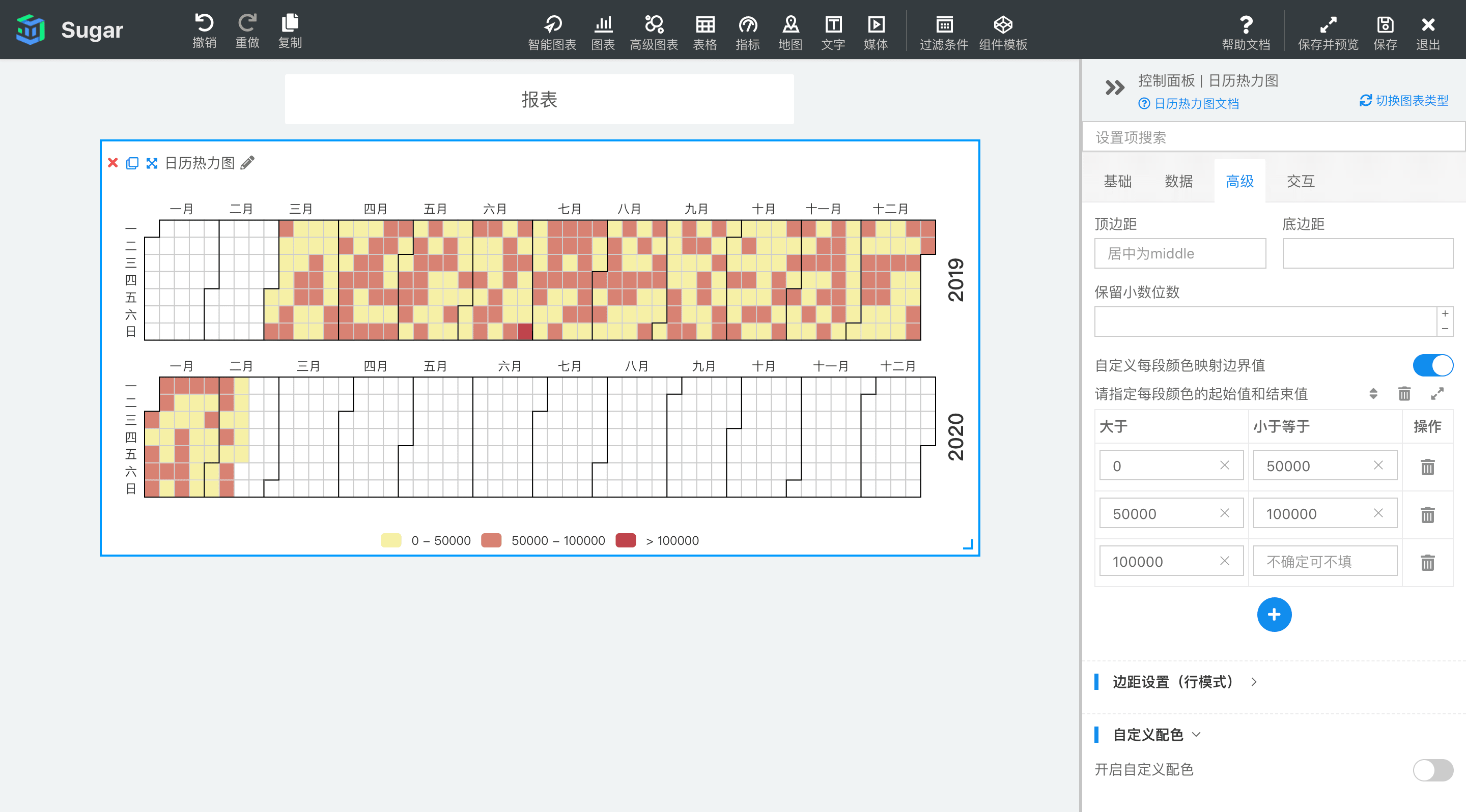Sort the color range rows
Viewport: 1466px width, 812px height.
coord(1373,393)
